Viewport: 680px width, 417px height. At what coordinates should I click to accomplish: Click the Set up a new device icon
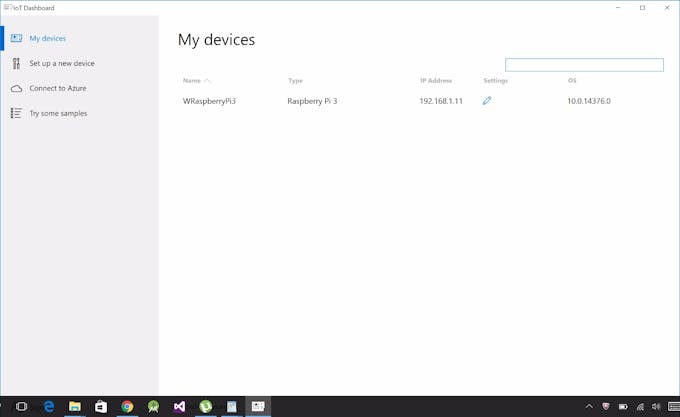(x=16, y=63)
